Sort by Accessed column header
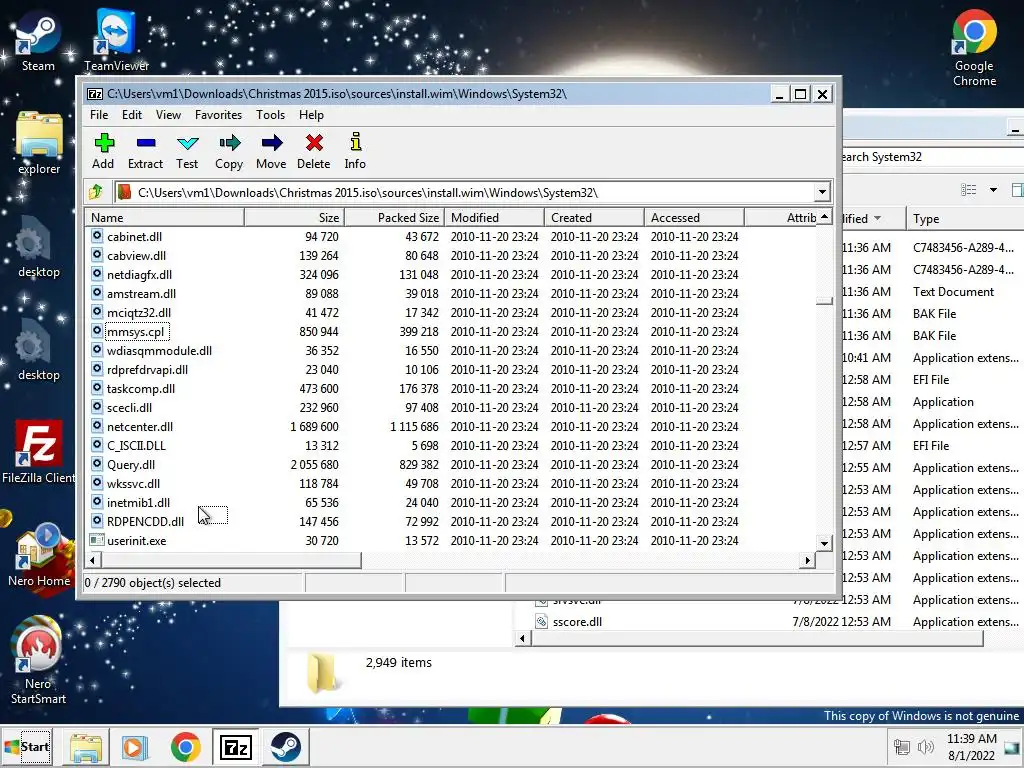The image size is (1024, 768). [x=694, y=217]
